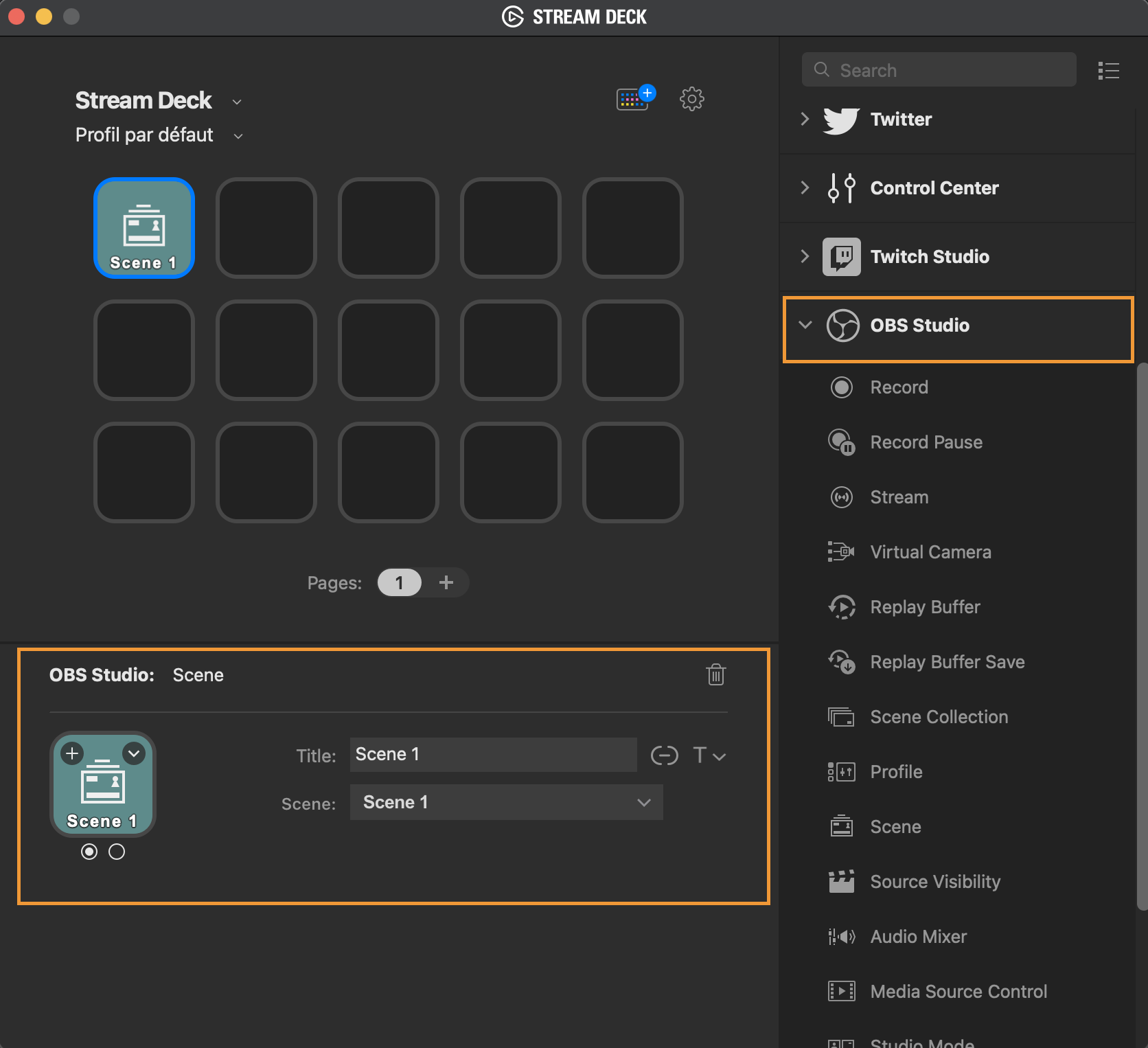
Task: Add a new page with plus button
Action: [x=446, y=583]
